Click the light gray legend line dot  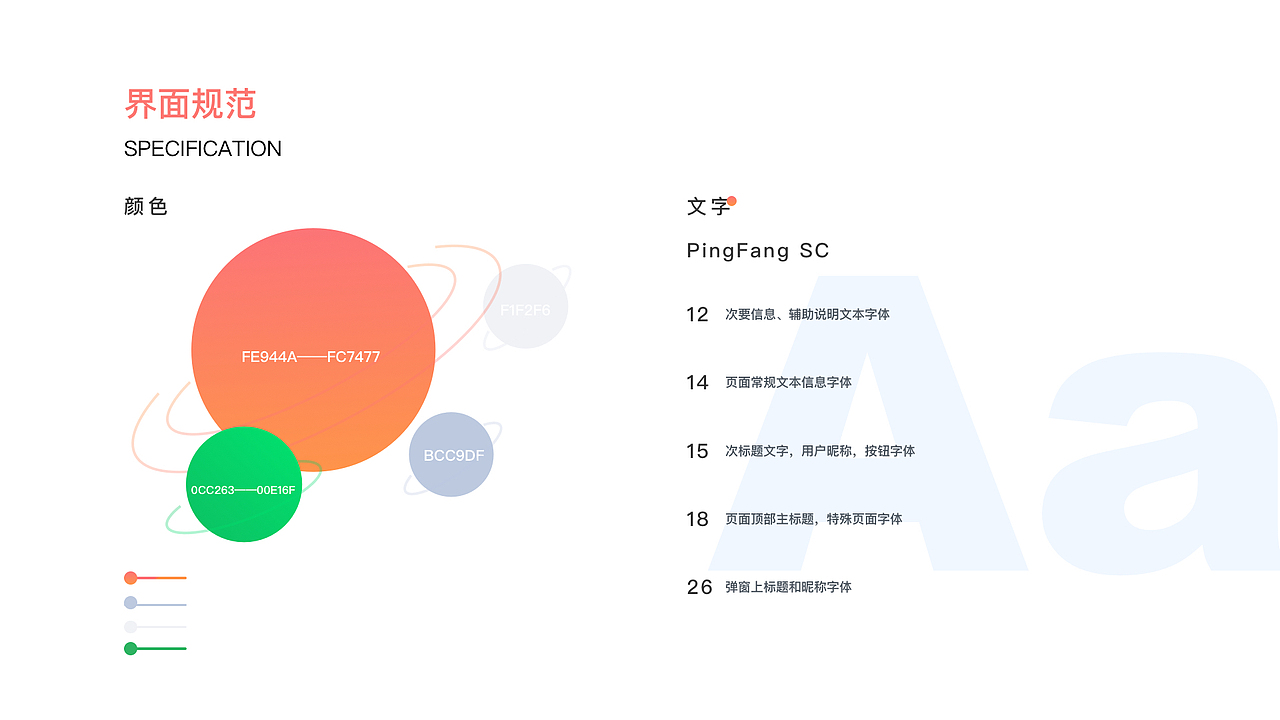tap(130, 627)
